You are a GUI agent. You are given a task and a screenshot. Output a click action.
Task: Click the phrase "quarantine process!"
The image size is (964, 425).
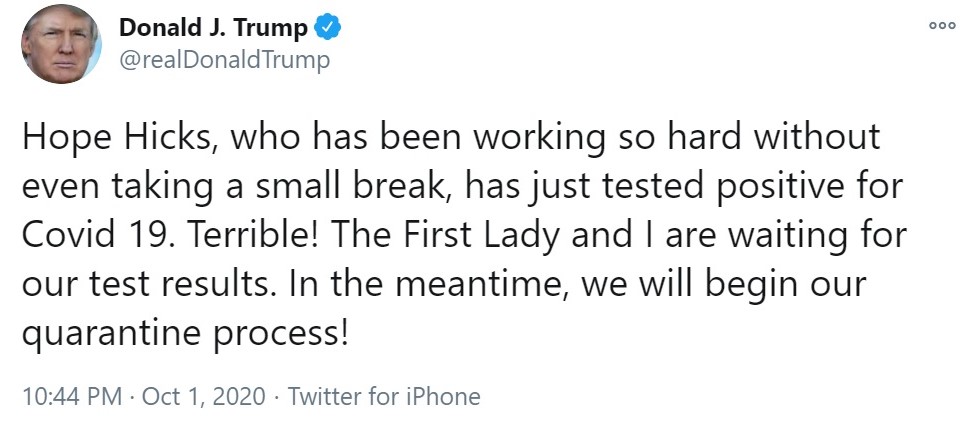[x=186, y=329]
